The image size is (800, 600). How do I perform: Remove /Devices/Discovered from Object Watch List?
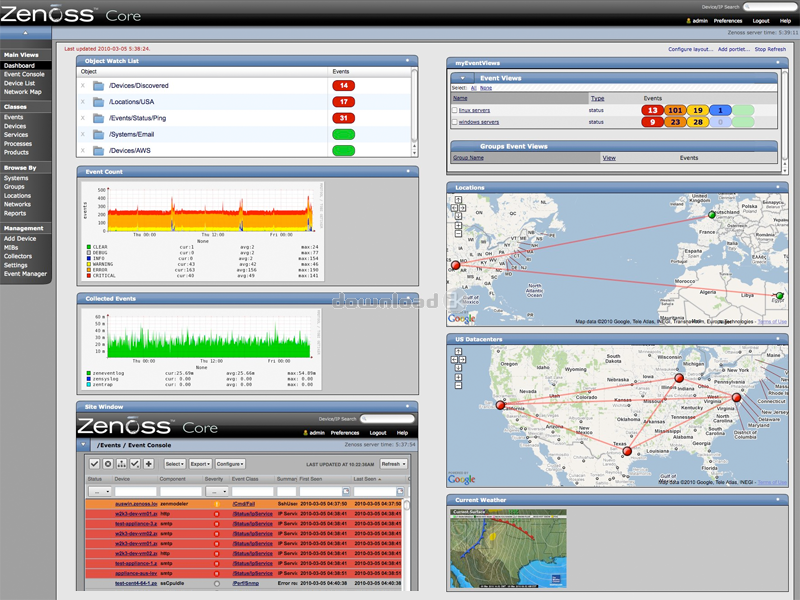tap(83, 86)
